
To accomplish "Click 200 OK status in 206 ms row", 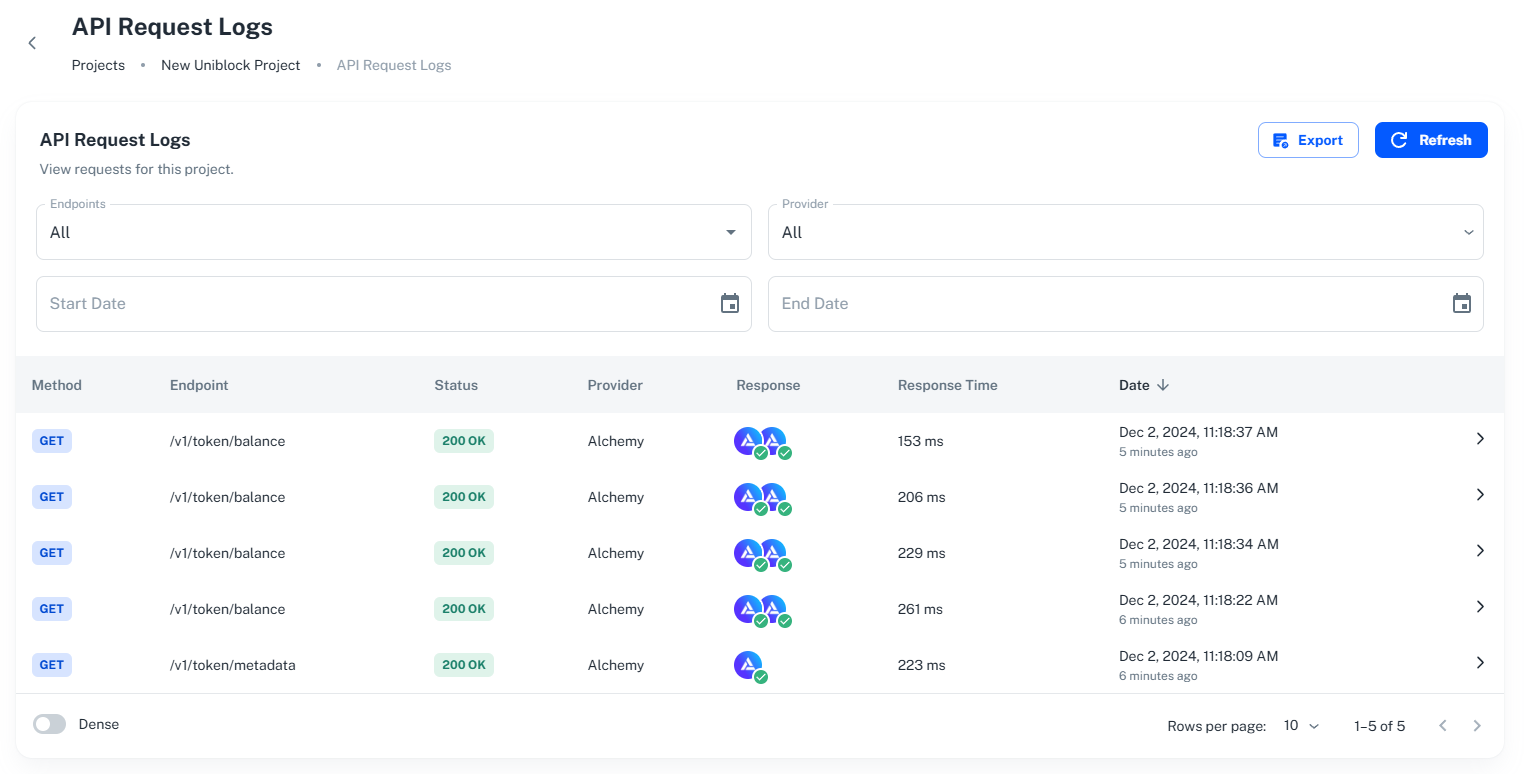I will click(x=464, y=497).
